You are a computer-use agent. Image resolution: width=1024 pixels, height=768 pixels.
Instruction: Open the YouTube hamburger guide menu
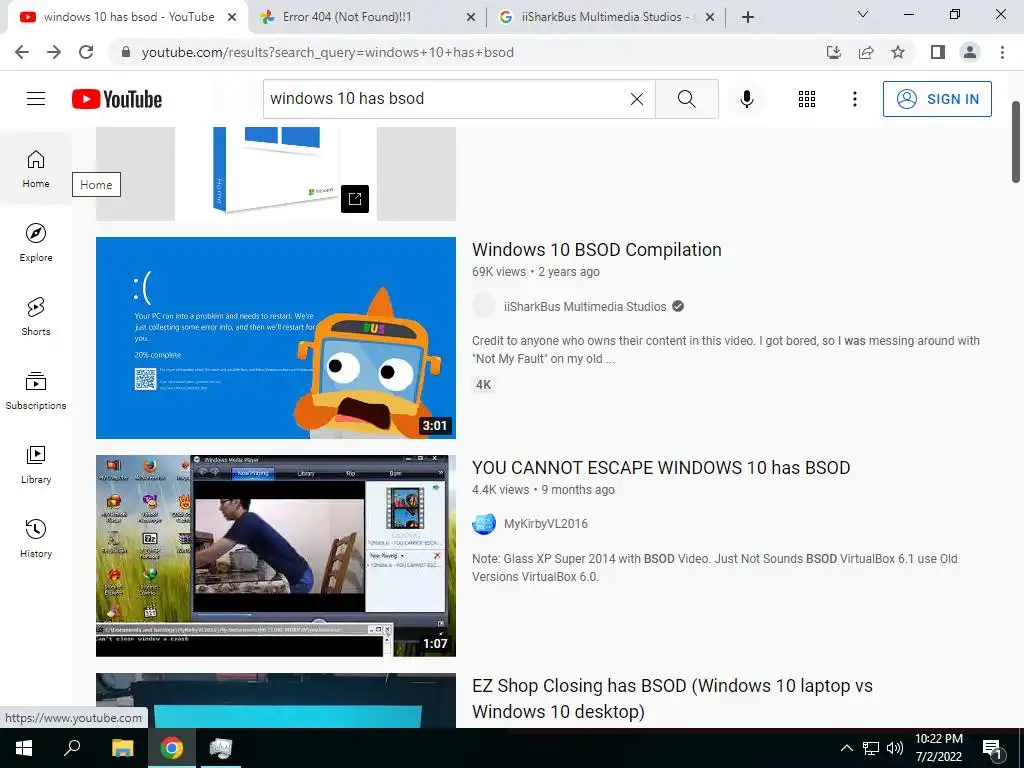click(x=36, y=99)
